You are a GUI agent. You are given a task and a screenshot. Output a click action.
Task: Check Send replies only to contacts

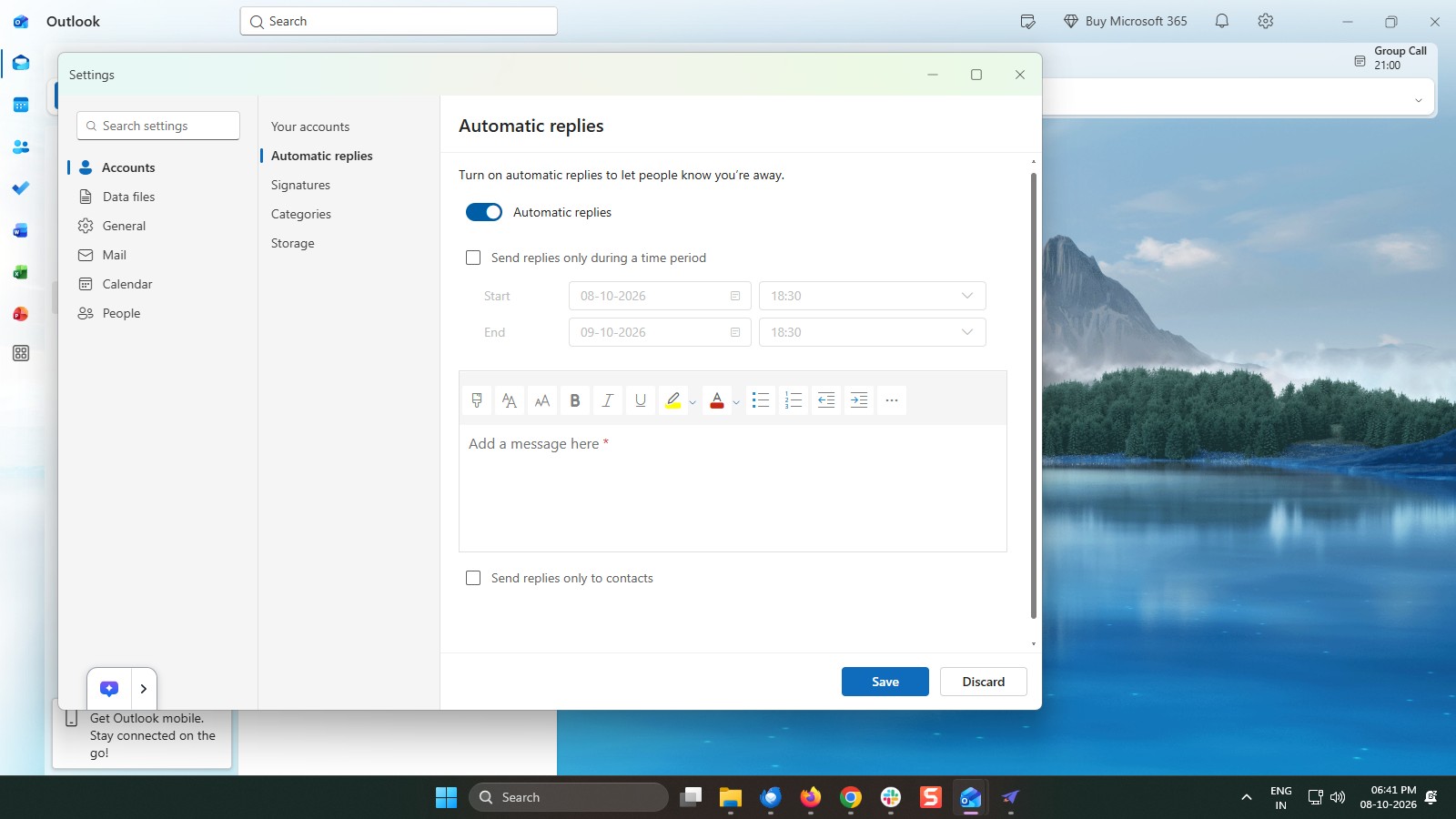coord(473,578)
